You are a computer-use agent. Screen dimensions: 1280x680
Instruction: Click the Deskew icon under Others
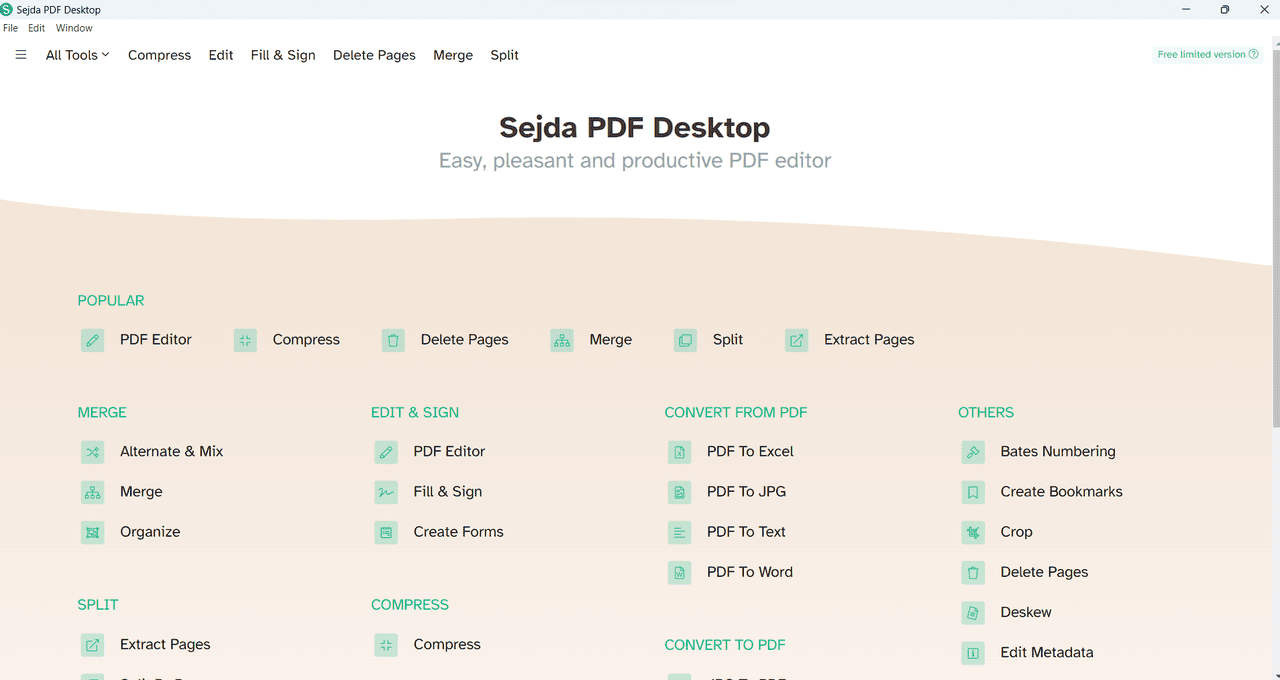[x=973, y=612]
